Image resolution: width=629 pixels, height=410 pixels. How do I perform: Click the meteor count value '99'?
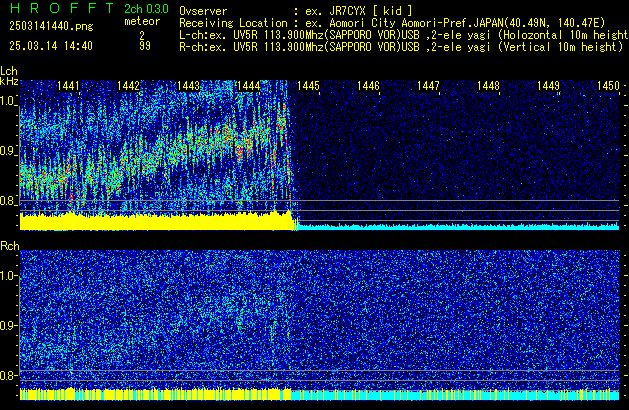pyautogui.click(x=145, y=46)
